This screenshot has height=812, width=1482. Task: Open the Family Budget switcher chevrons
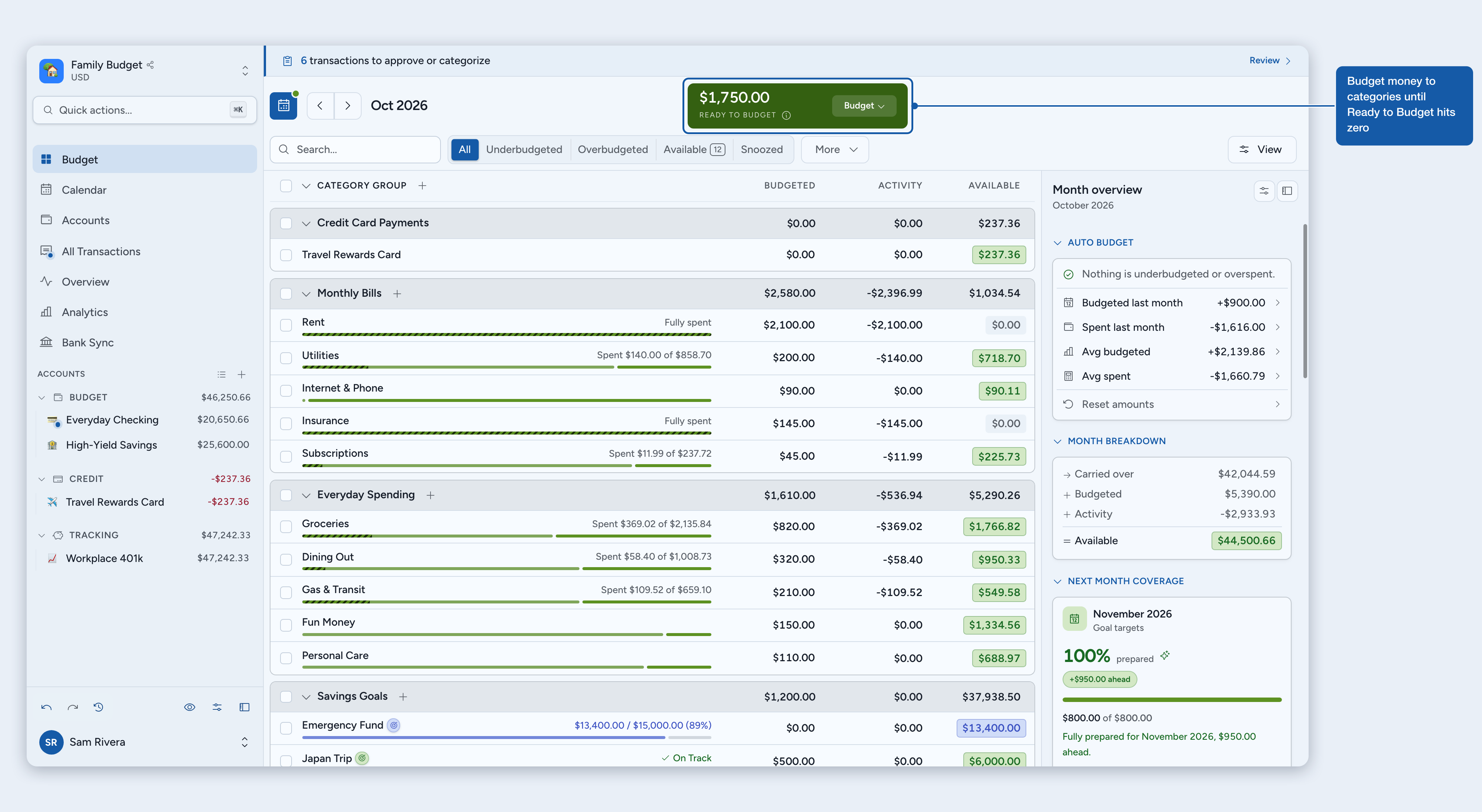coord(245,71)
